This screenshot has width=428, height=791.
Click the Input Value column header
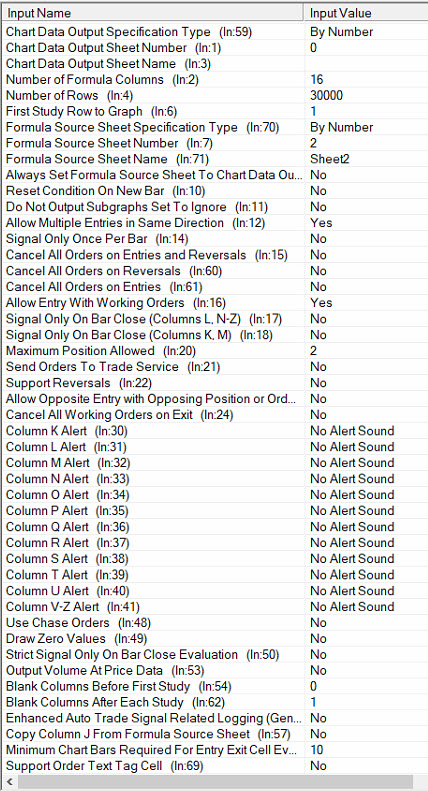(366, 13)
